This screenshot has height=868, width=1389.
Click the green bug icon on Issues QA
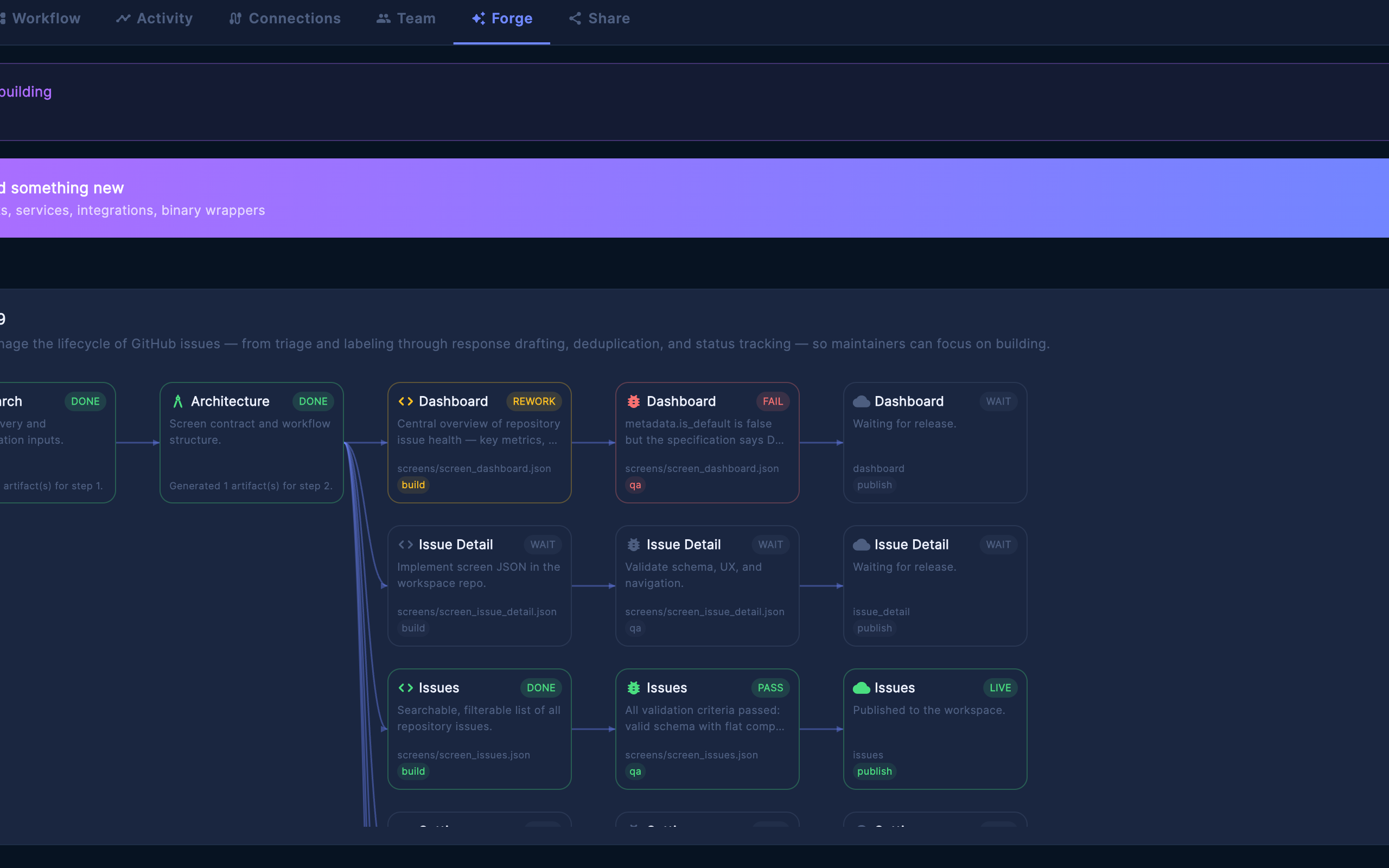[x=634, y=688]
